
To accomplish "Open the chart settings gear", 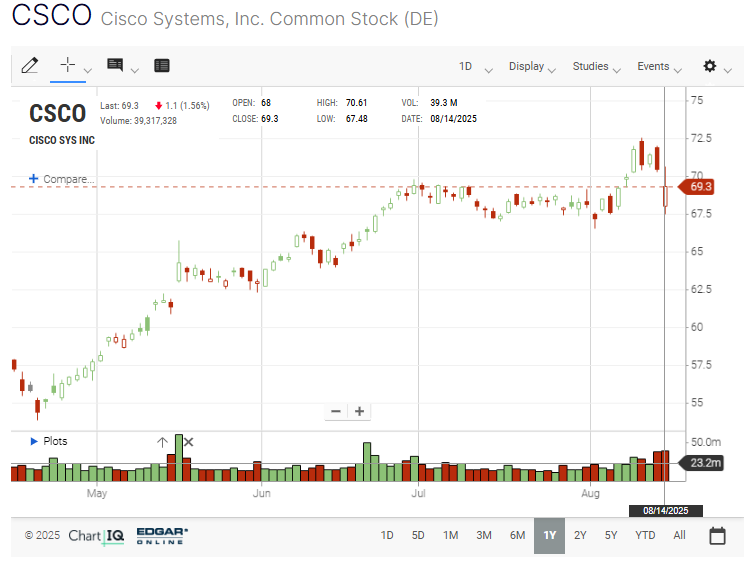I will tap(710, 66).
